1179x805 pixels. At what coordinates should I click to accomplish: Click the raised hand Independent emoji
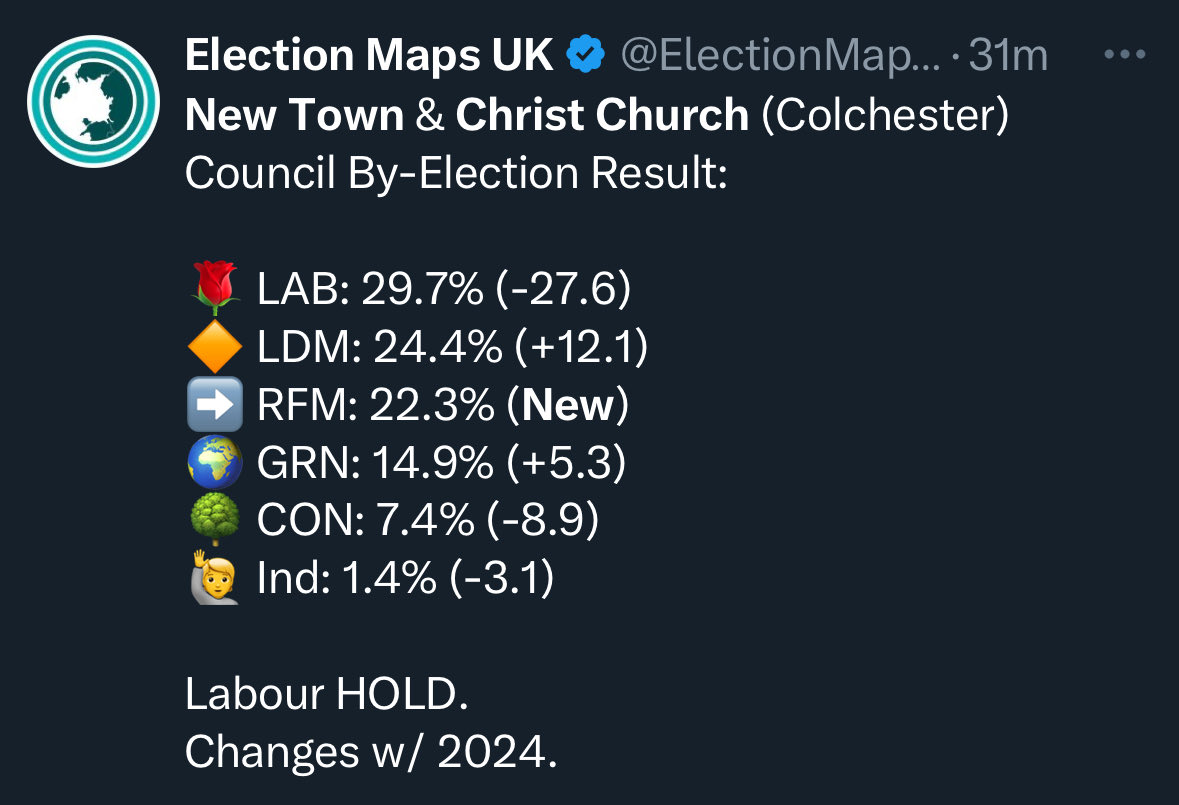click(215, 577)
